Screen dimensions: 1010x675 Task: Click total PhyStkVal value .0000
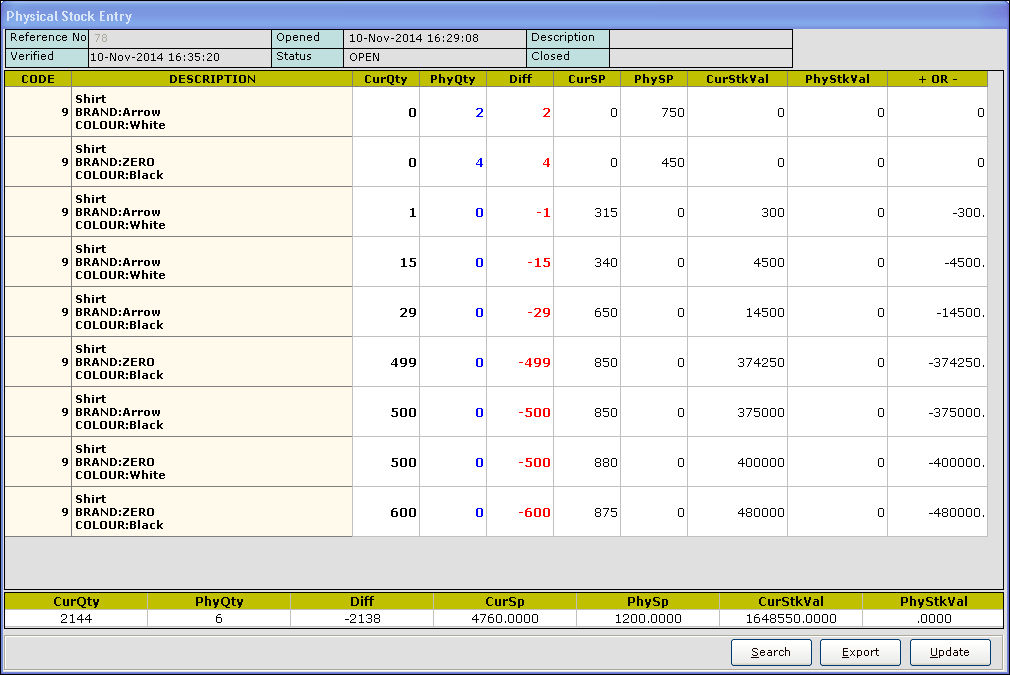pyautogui.click(x=933, y=619)
